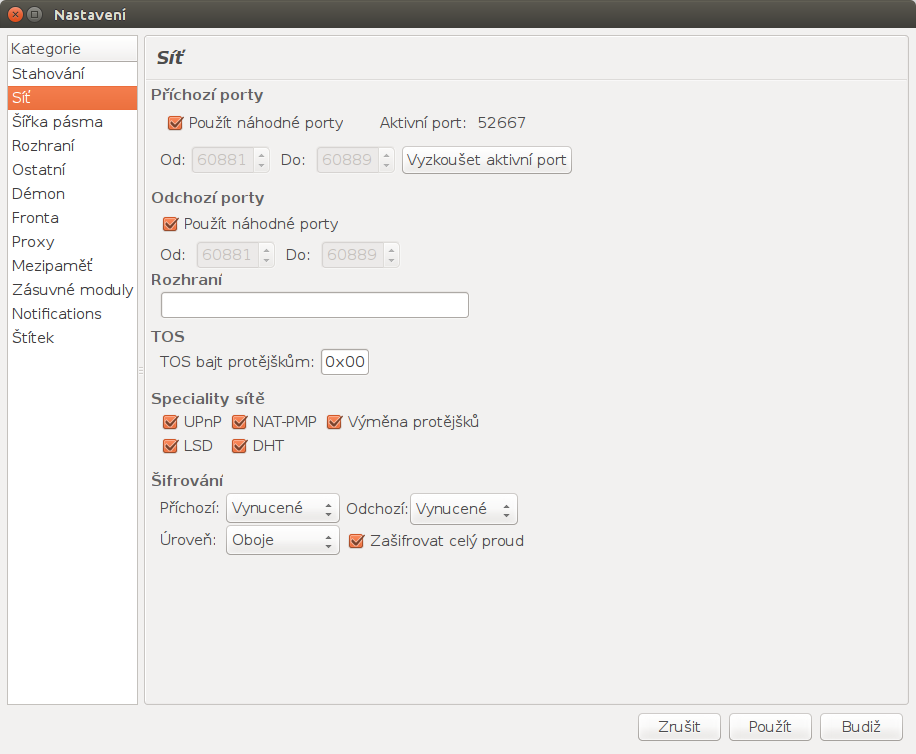Enable random ports under Příchozí porty
The width and height of the screenshot is (916, 754).
[176, 123]
